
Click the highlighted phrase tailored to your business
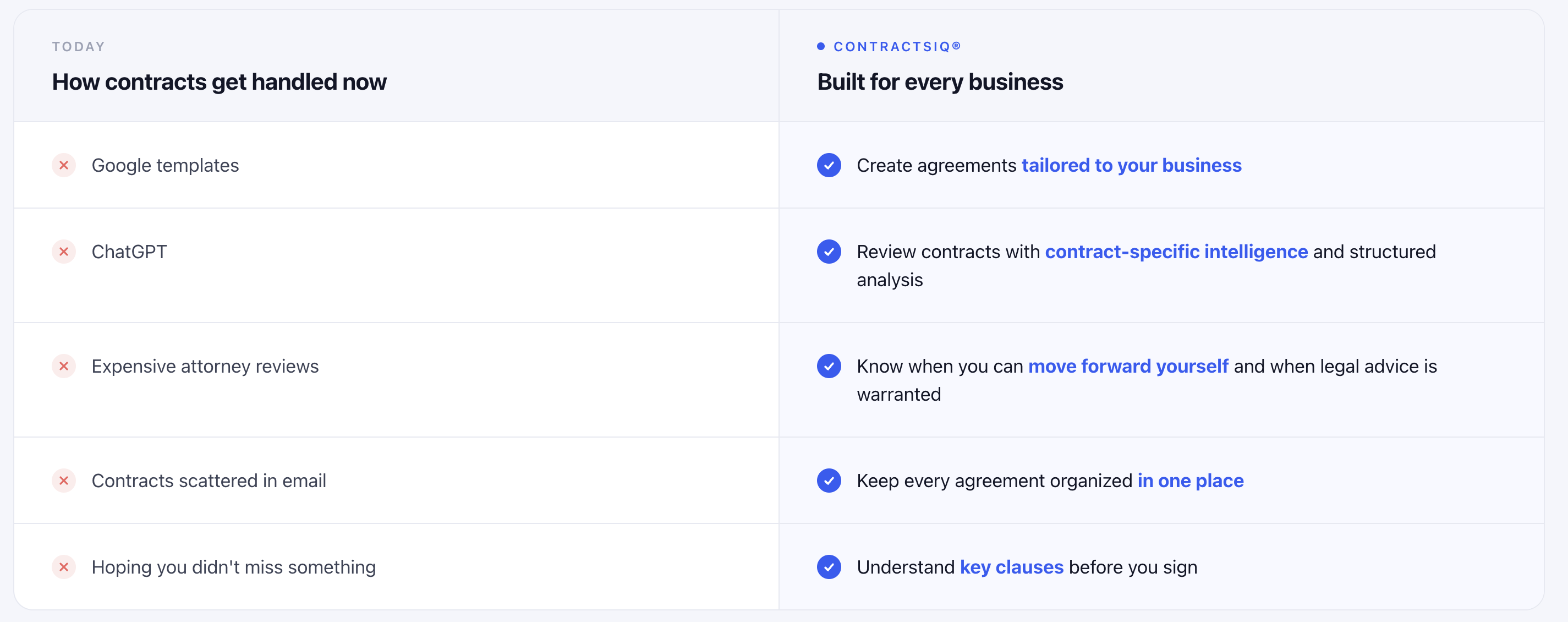(1132, 166)
